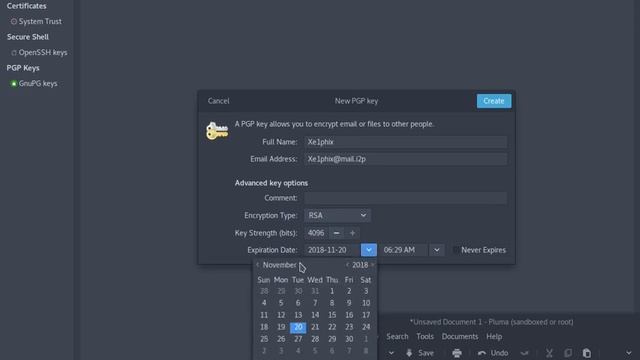Click the Save button in Pluma toolbar
The width and height of the screenshot is (640, 360).
[420, 353]
